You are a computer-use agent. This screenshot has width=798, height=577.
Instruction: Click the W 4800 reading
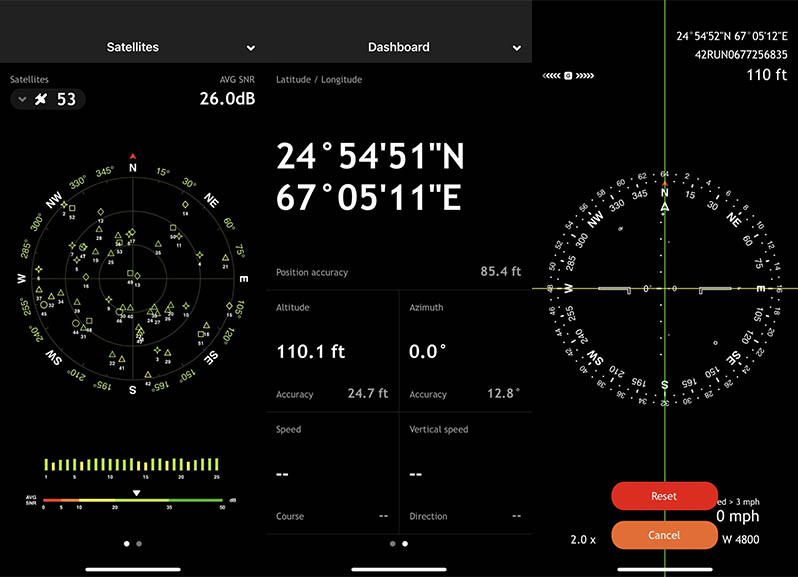[740, 540]
